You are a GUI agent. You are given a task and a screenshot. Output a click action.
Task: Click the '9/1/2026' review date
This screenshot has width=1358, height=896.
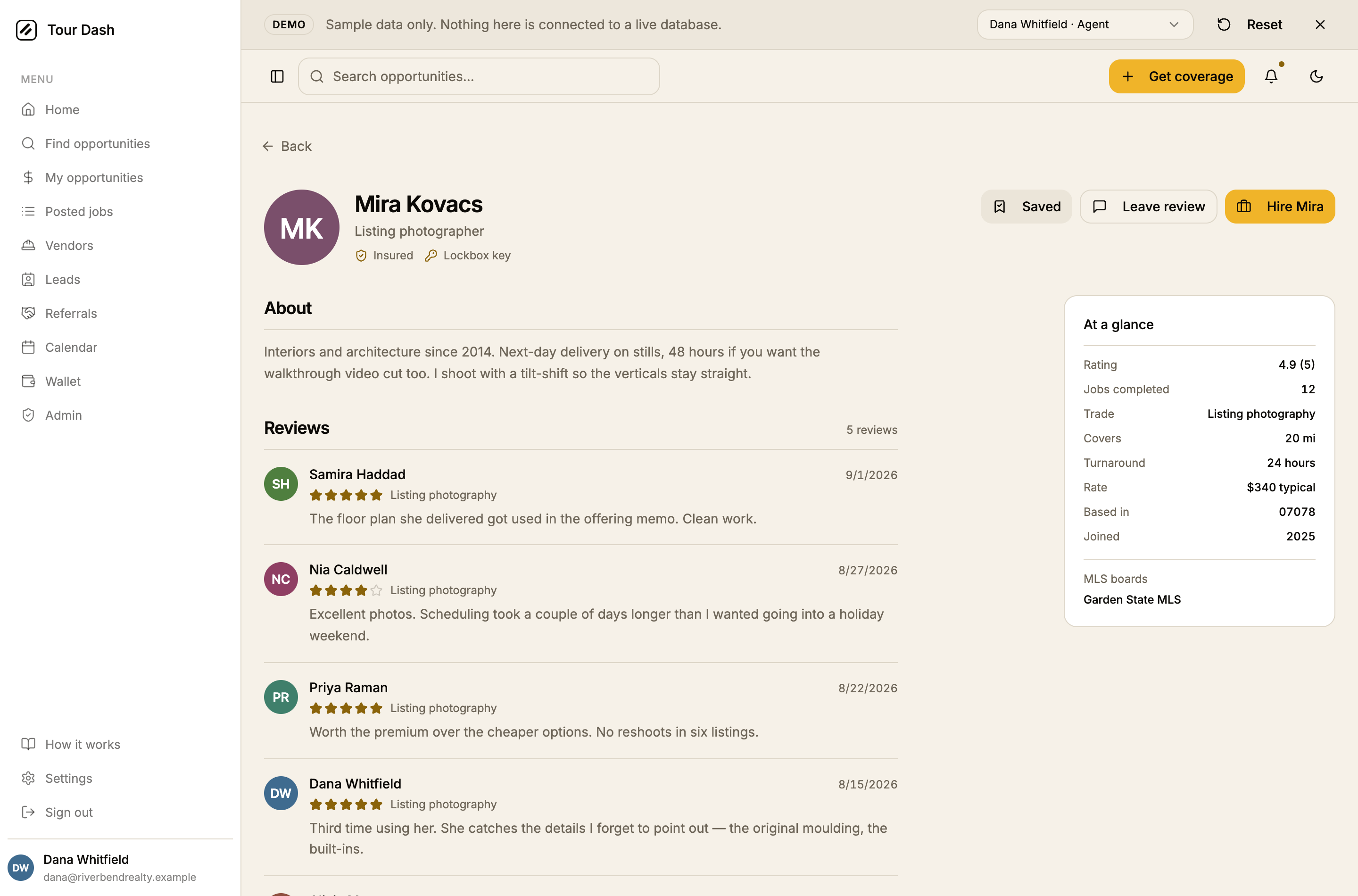click(x=871, y=475)
